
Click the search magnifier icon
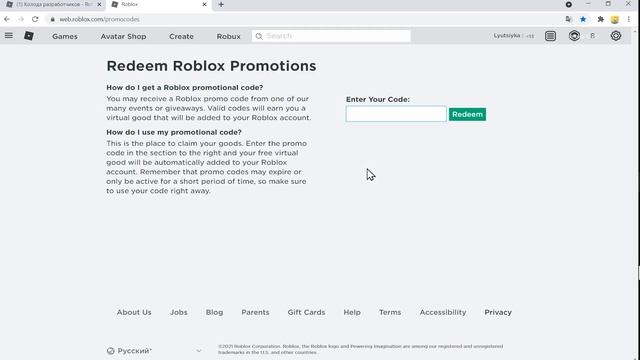(259, 36)
